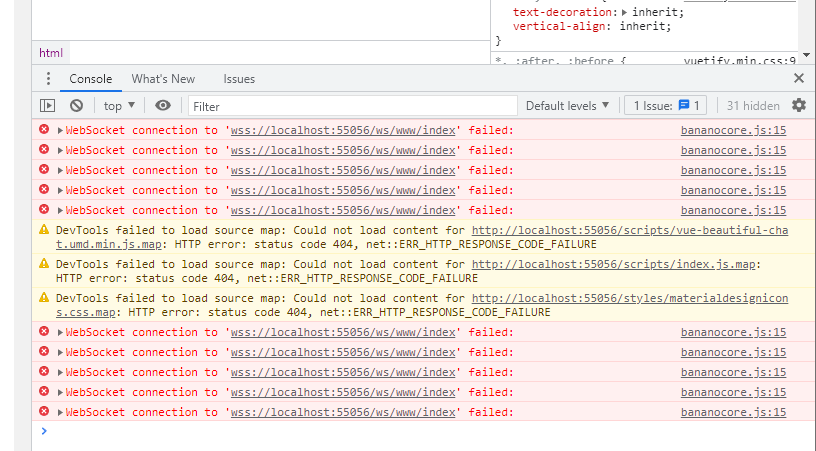This screenshot has width=816, height=451.
Task: Switch to the Console tab
Action: [x=91, y=79]
